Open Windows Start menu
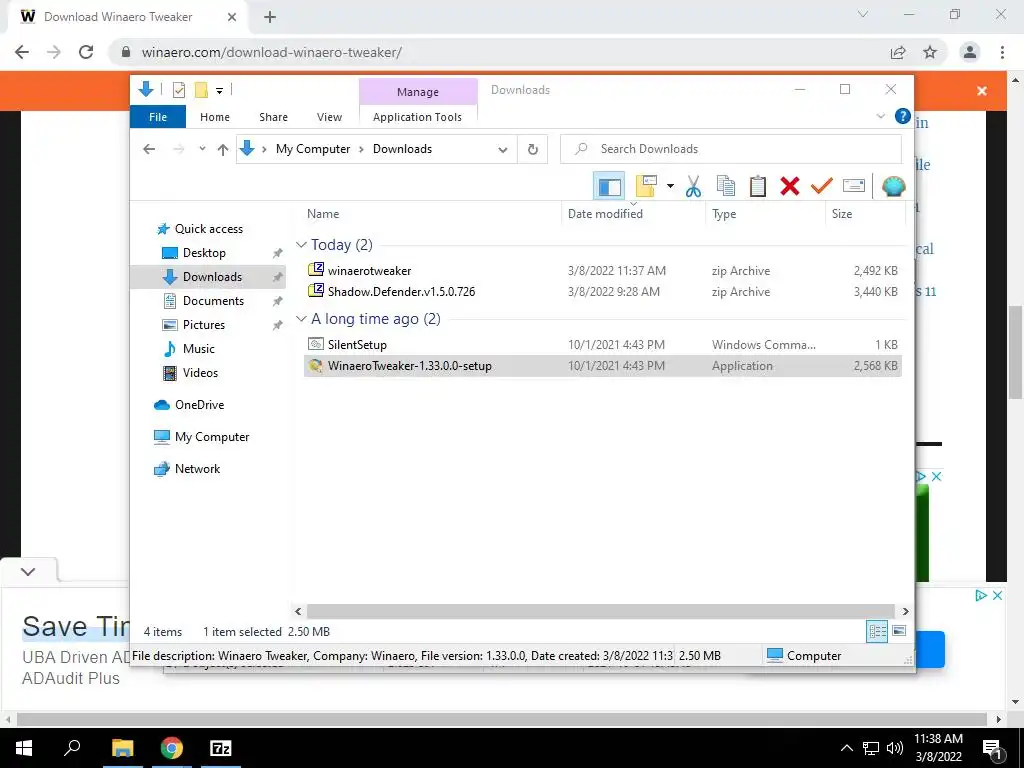Viewport: 1024px width, 768px height. [x=24, y=748]
